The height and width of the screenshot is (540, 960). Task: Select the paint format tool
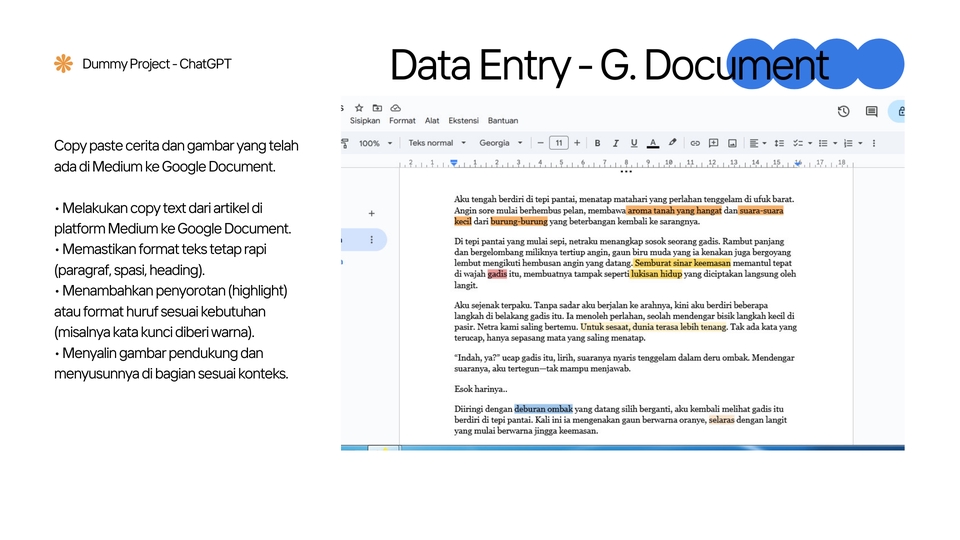pos(345,143)
